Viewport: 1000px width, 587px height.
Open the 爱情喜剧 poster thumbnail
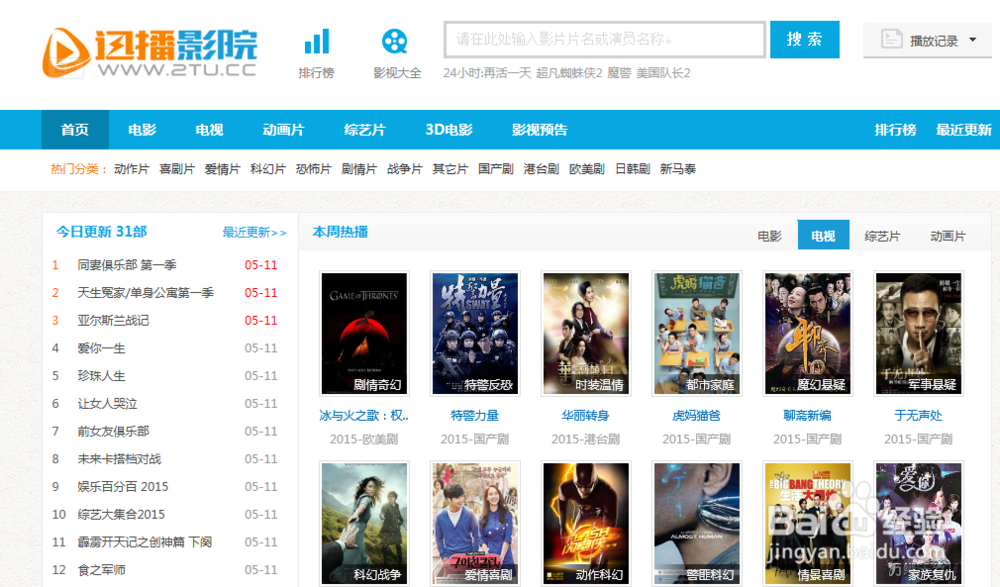click(x=475, y=523)
